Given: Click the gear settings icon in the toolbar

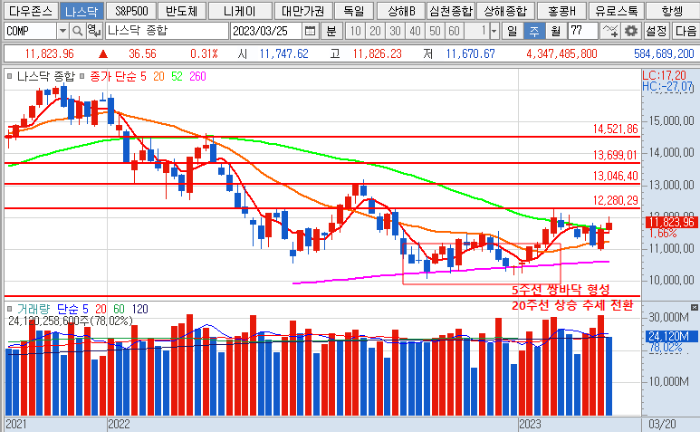Looking at the screenshot, I should pyautogui.click(x=631, y=31).
